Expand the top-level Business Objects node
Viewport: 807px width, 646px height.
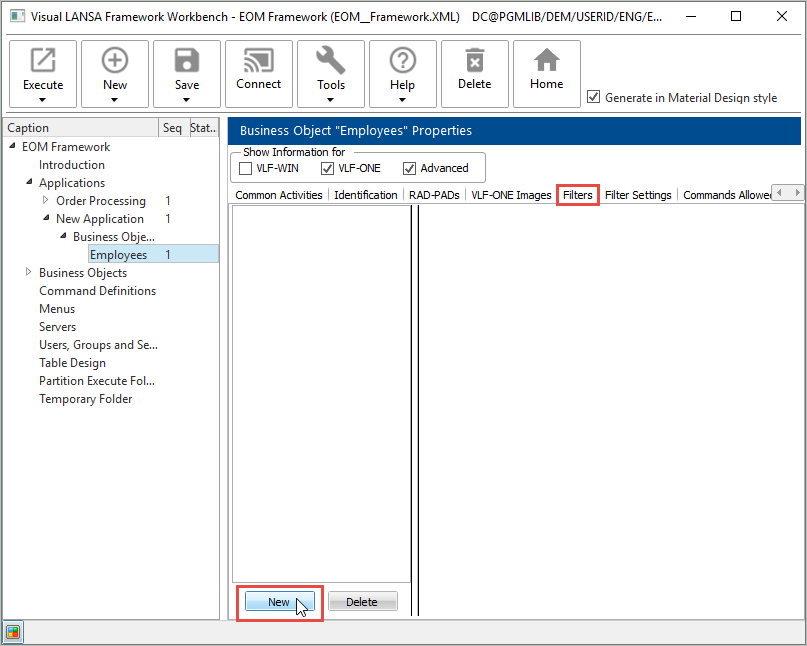click(29, 272)
